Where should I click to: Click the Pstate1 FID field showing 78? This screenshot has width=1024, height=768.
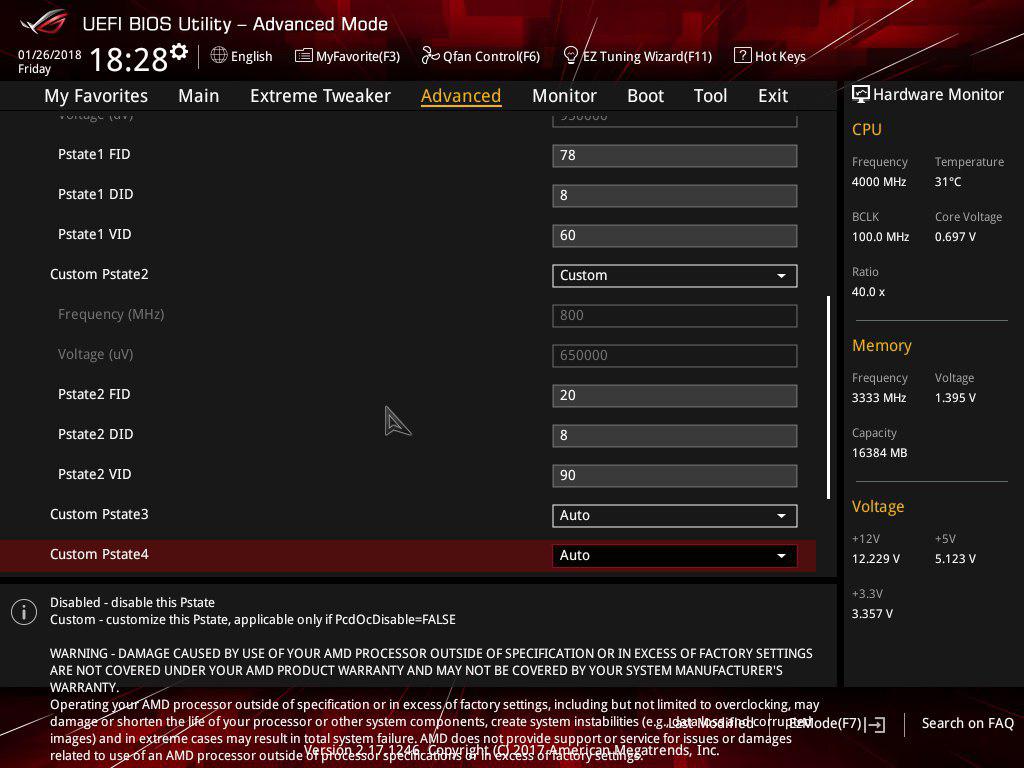click(x=675, y=155)
